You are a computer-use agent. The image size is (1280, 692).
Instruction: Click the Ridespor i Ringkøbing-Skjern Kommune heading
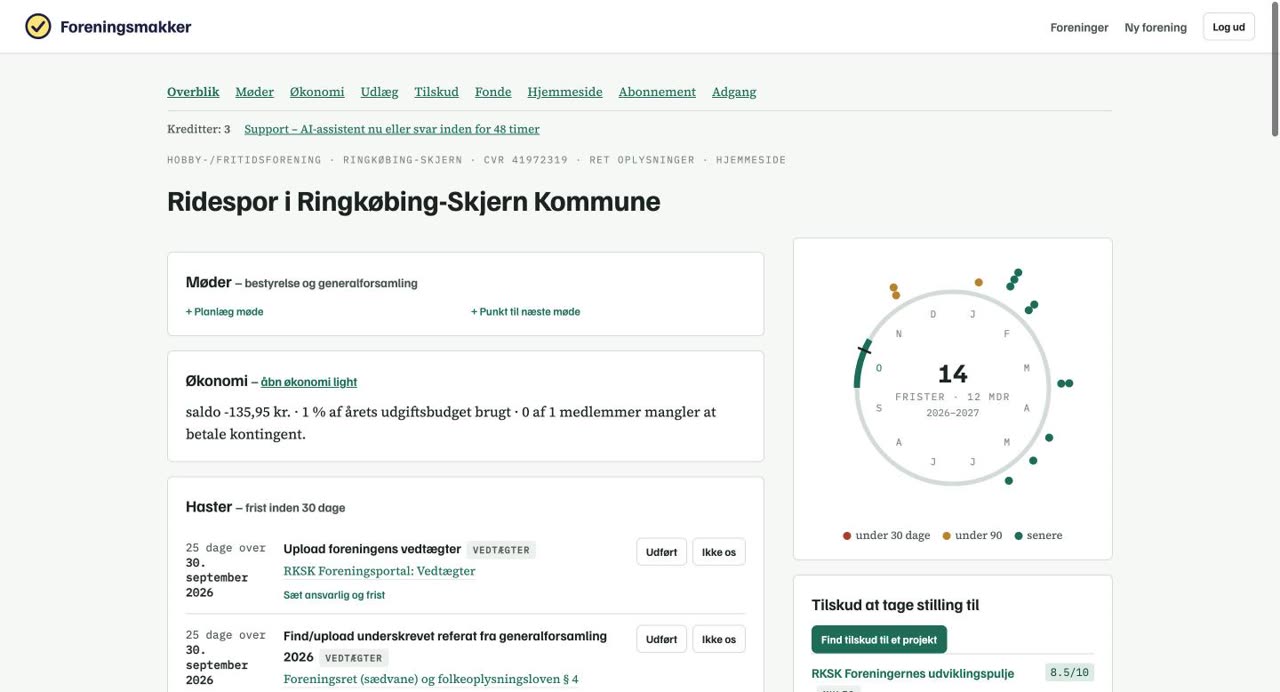[414, 201]
